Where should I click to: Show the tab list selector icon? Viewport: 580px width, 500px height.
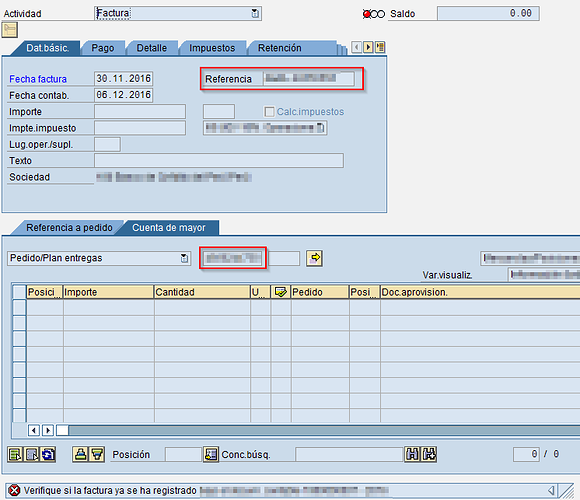click(380, 47)
